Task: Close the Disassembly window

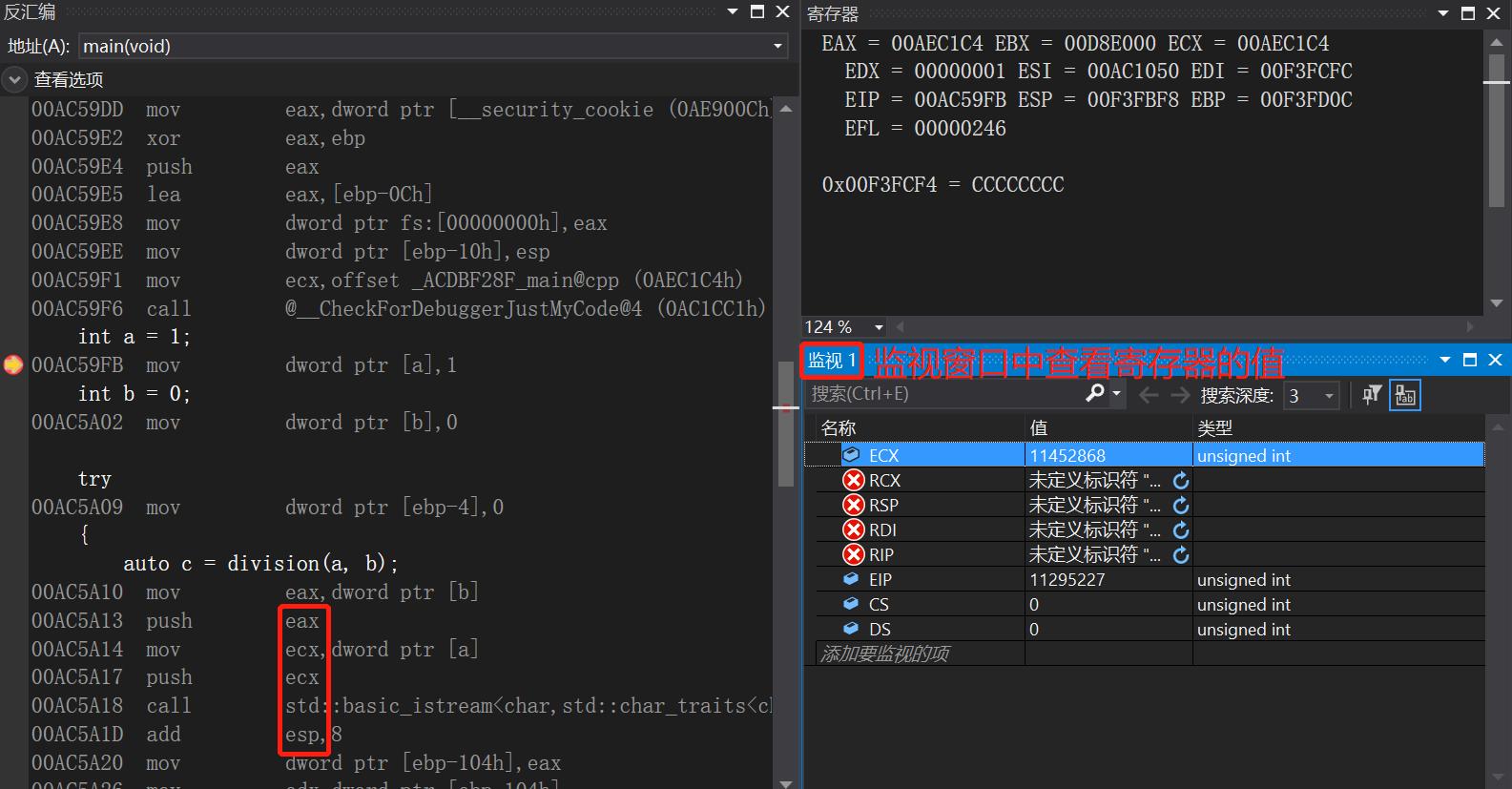Action: [x=782, y=11]
